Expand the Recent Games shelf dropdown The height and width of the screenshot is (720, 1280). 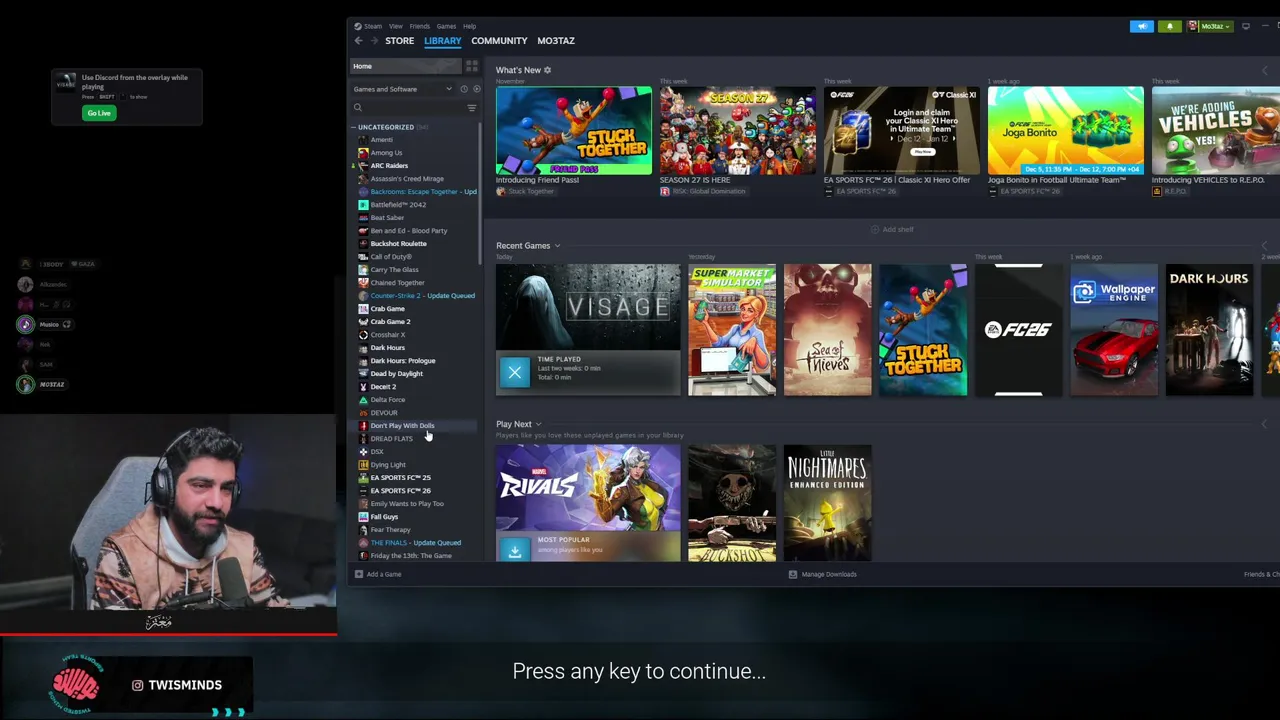click(x=557, y=246)
